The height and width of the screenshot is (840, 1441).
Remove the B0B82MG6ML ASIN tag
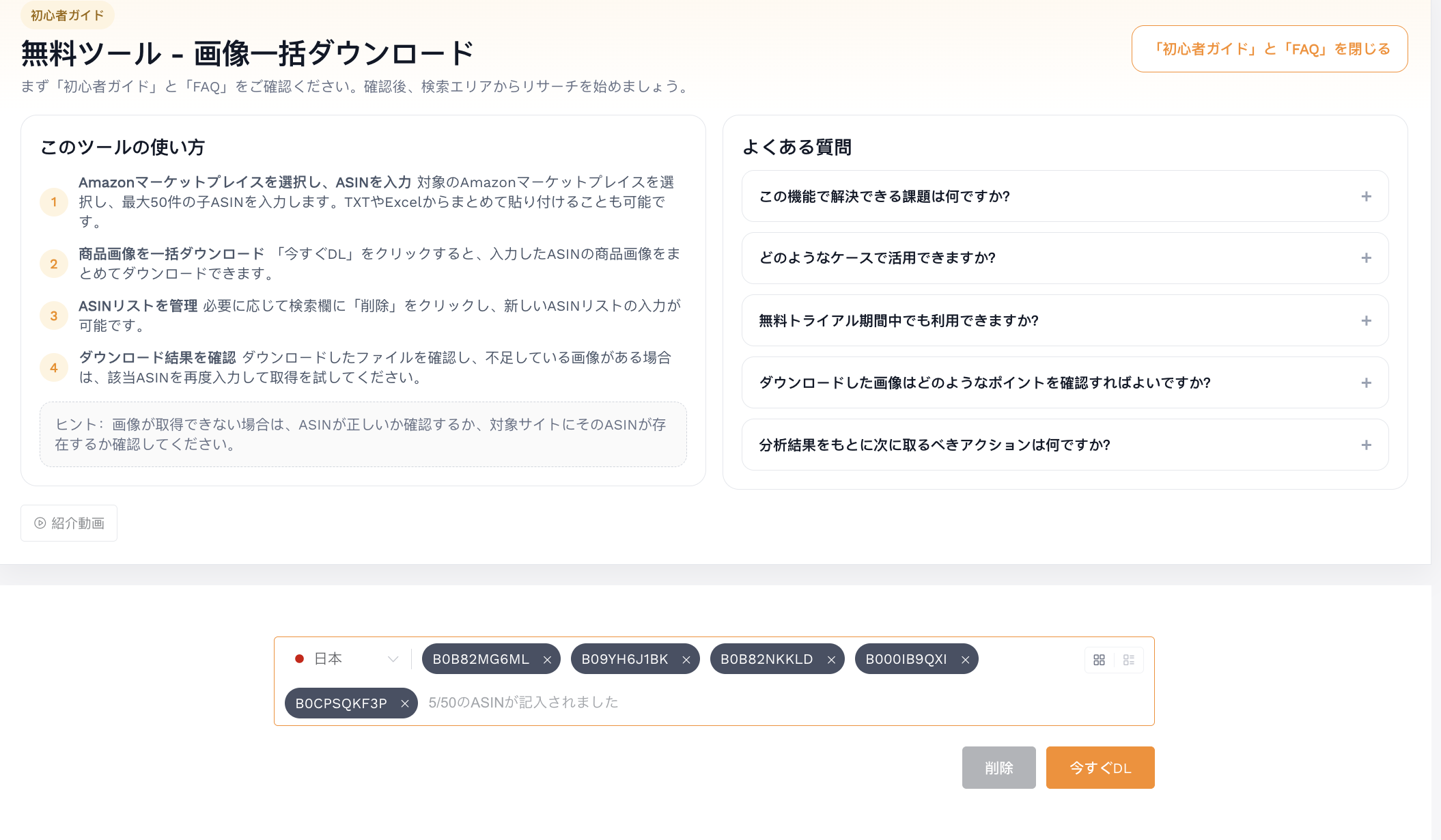tap(547, 660)
